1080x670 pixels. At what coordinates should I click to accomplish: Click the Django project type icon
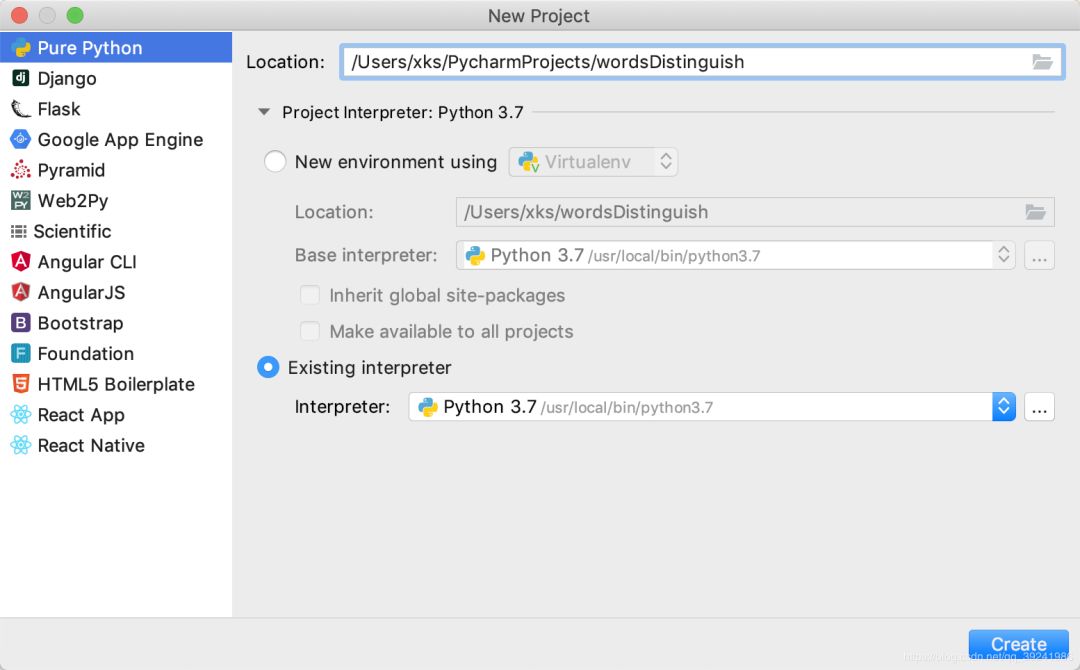pos(21,78)
